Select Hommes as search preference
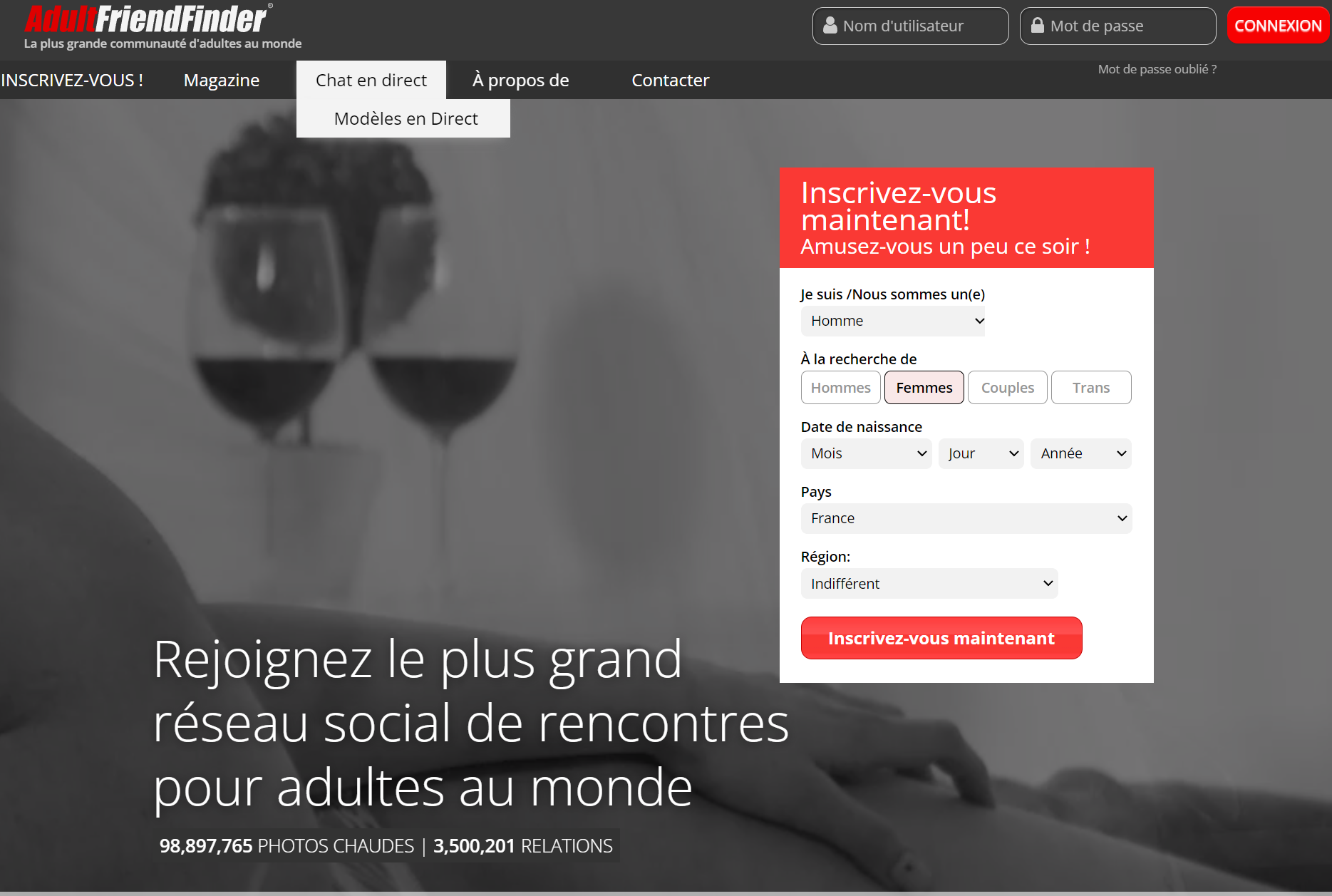 point(841,388)
